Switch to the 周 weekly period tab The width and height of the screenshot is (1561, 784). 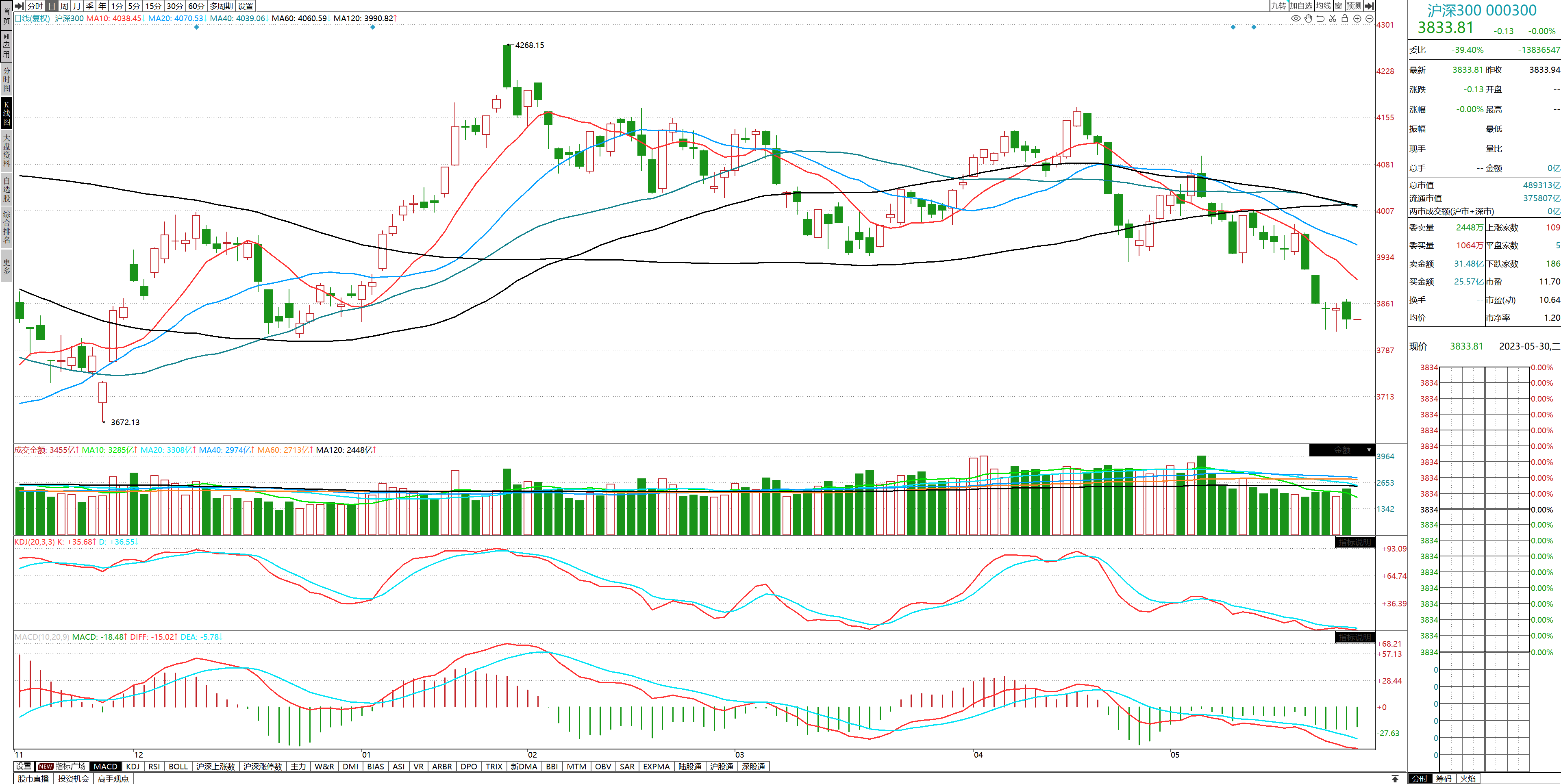(64, 5)
